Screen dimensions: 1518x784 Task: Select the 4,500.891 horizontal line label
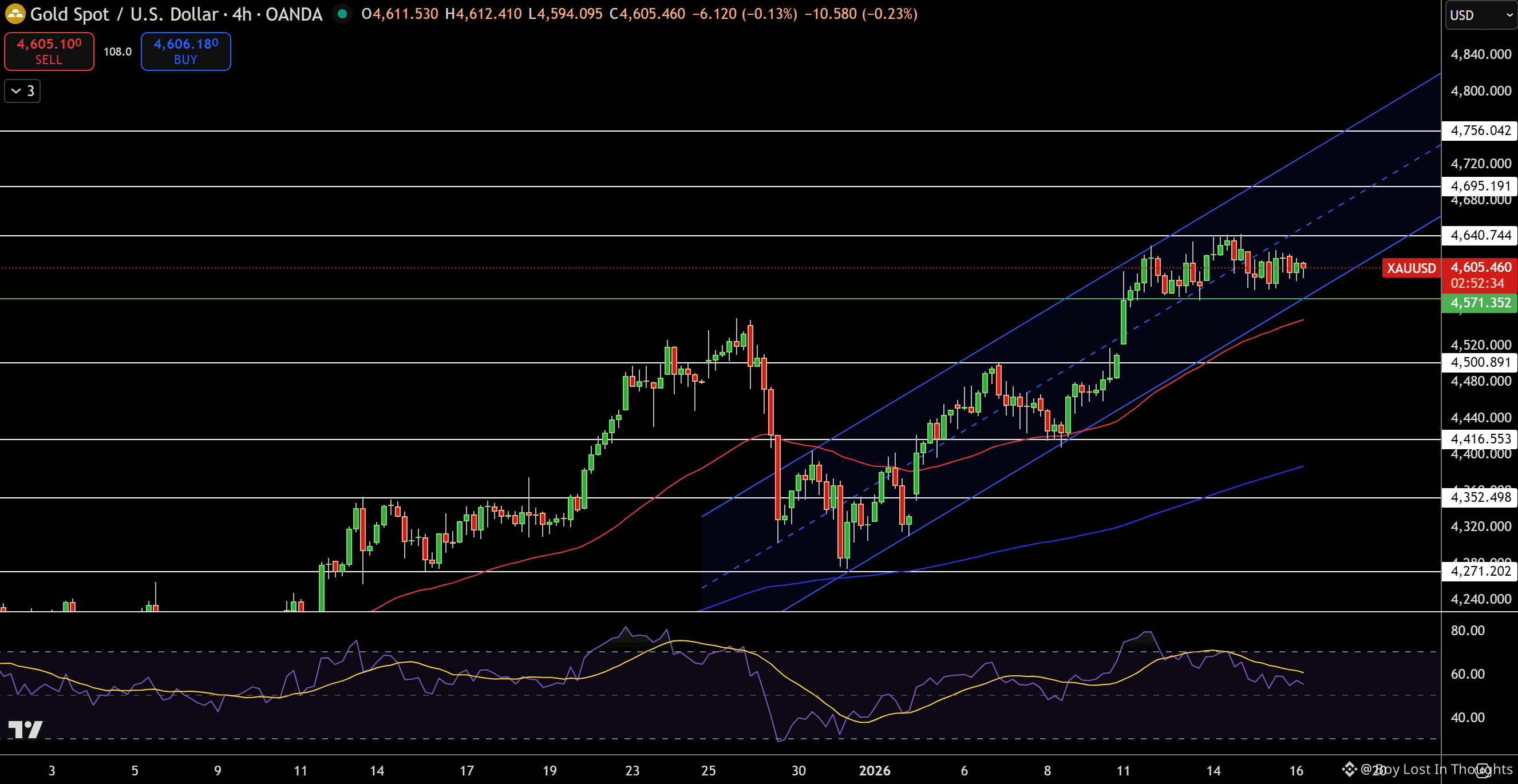1480,362
